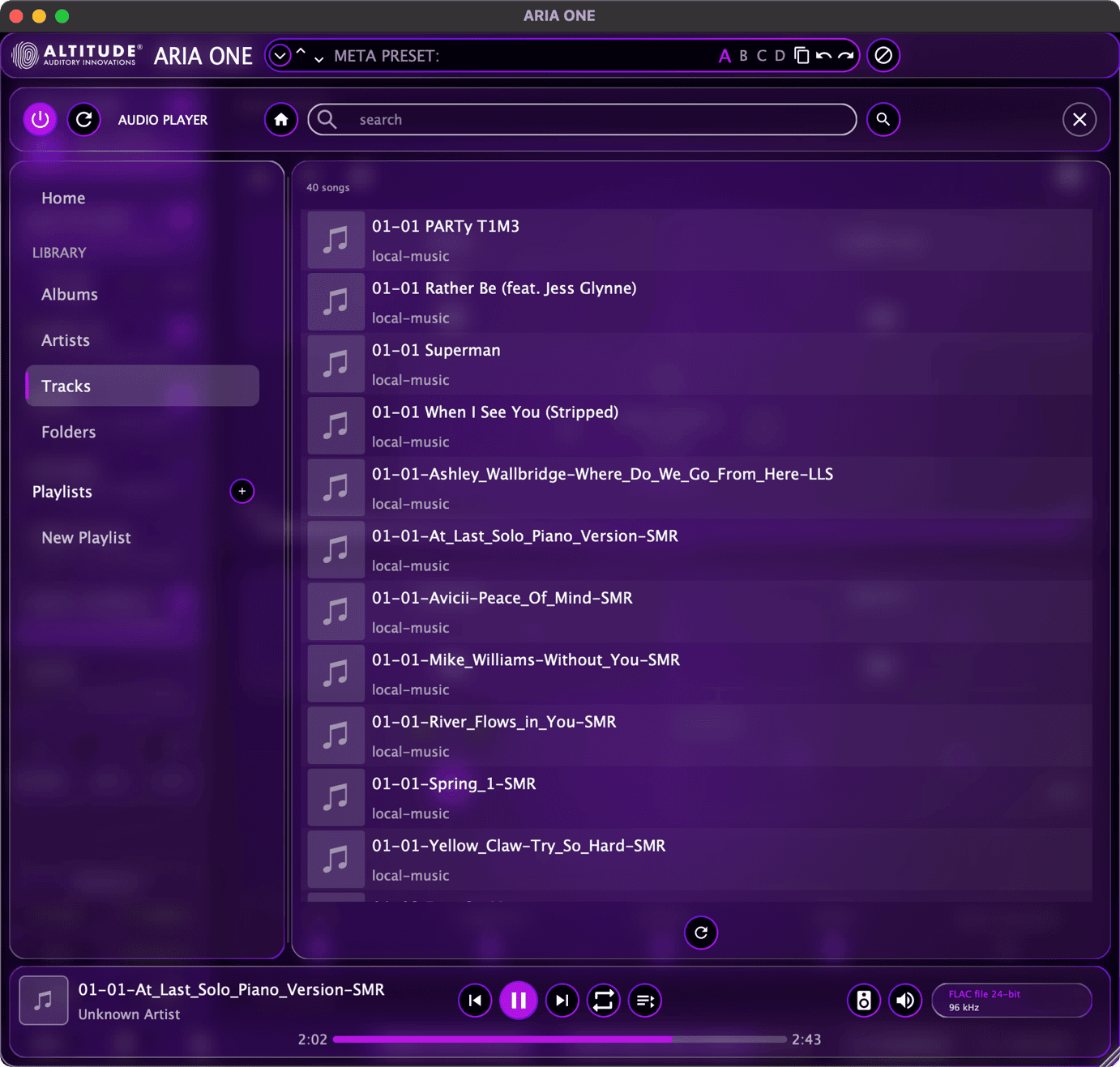Click music note thumbnail of PARTy T1M3
Screen dimensions: 1120x1067
[336, 240]
